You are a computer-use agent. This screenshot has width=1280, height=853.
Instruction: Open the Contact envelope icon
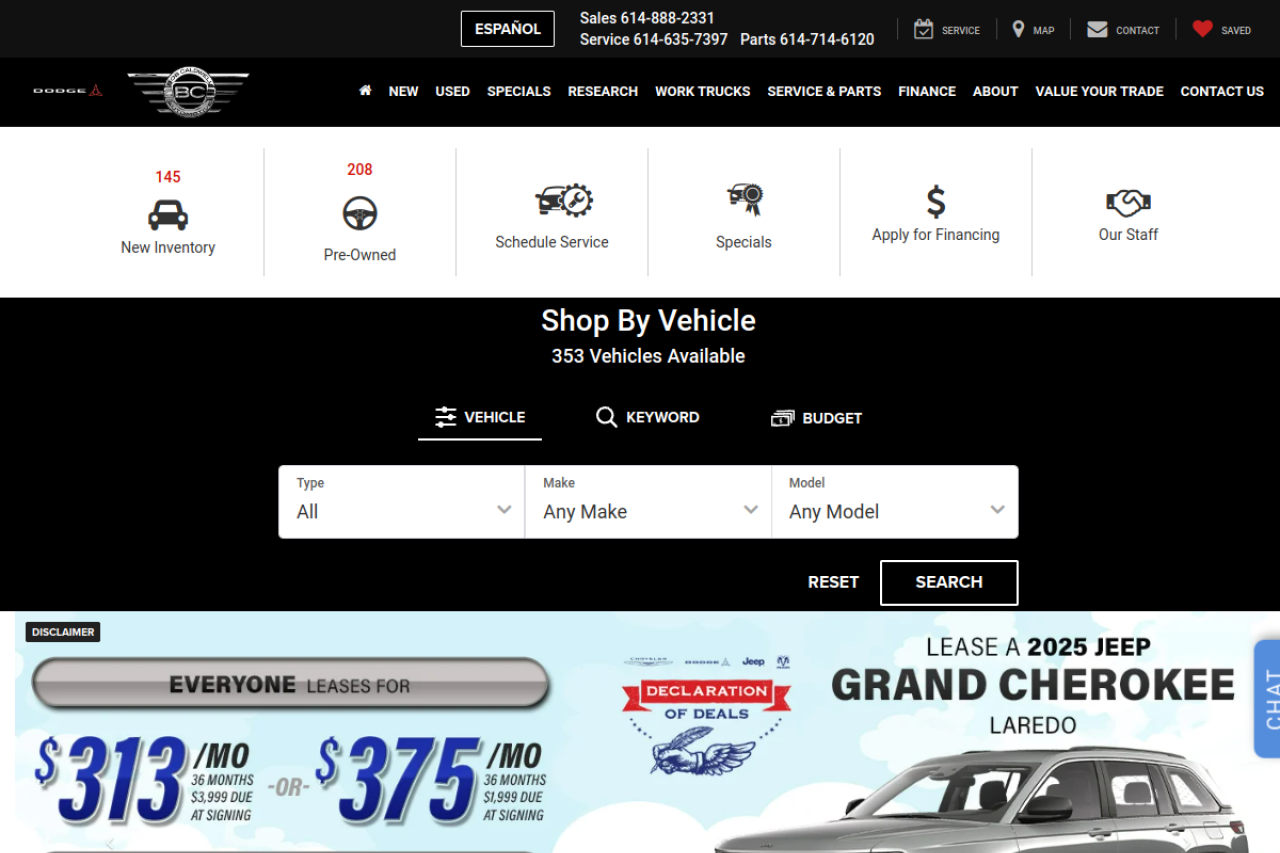coord(1097,29)
